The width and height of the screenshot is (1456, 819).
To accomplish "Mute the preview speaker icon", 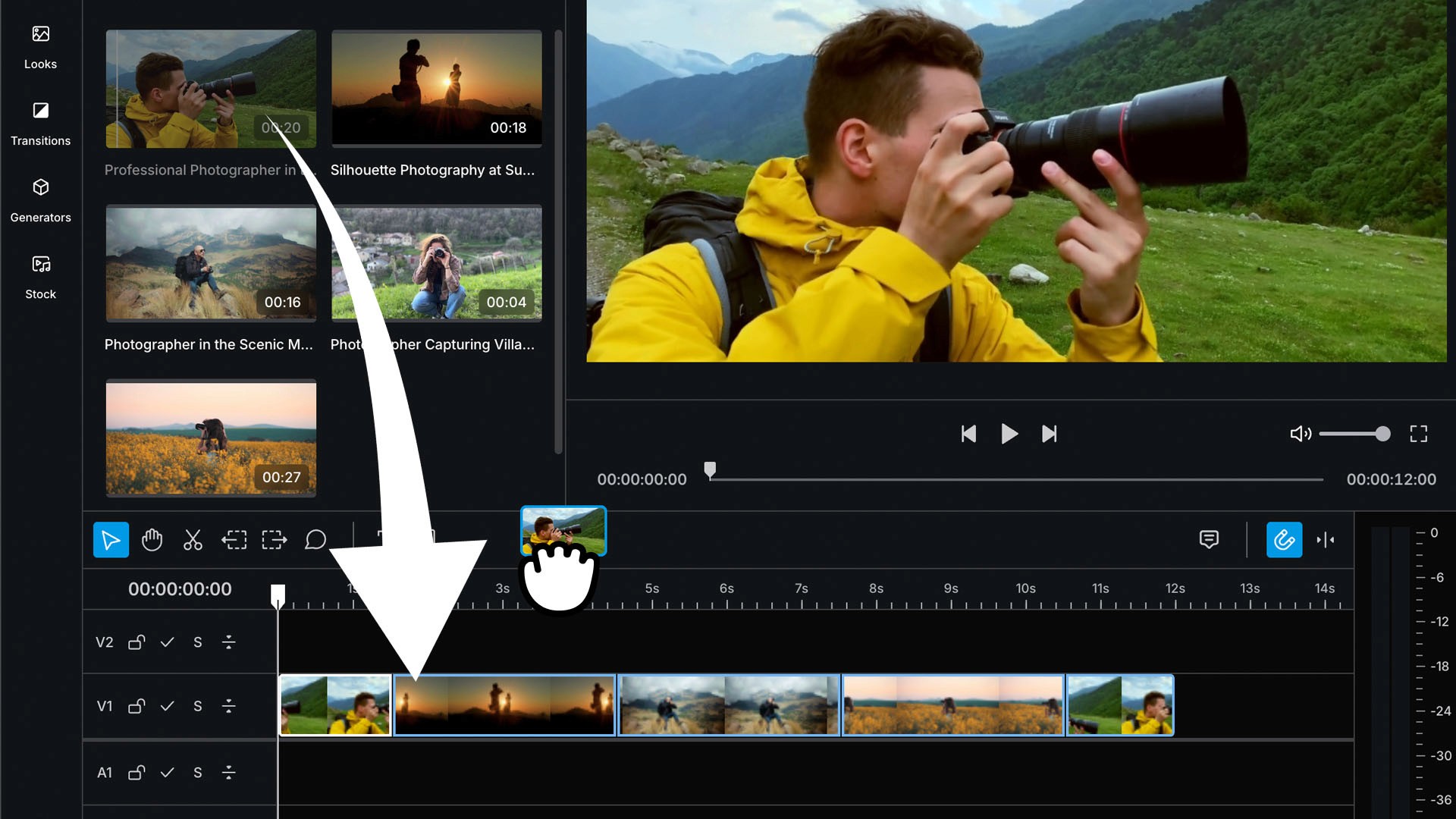I will pyautogui.click(x=1300, y=434).
